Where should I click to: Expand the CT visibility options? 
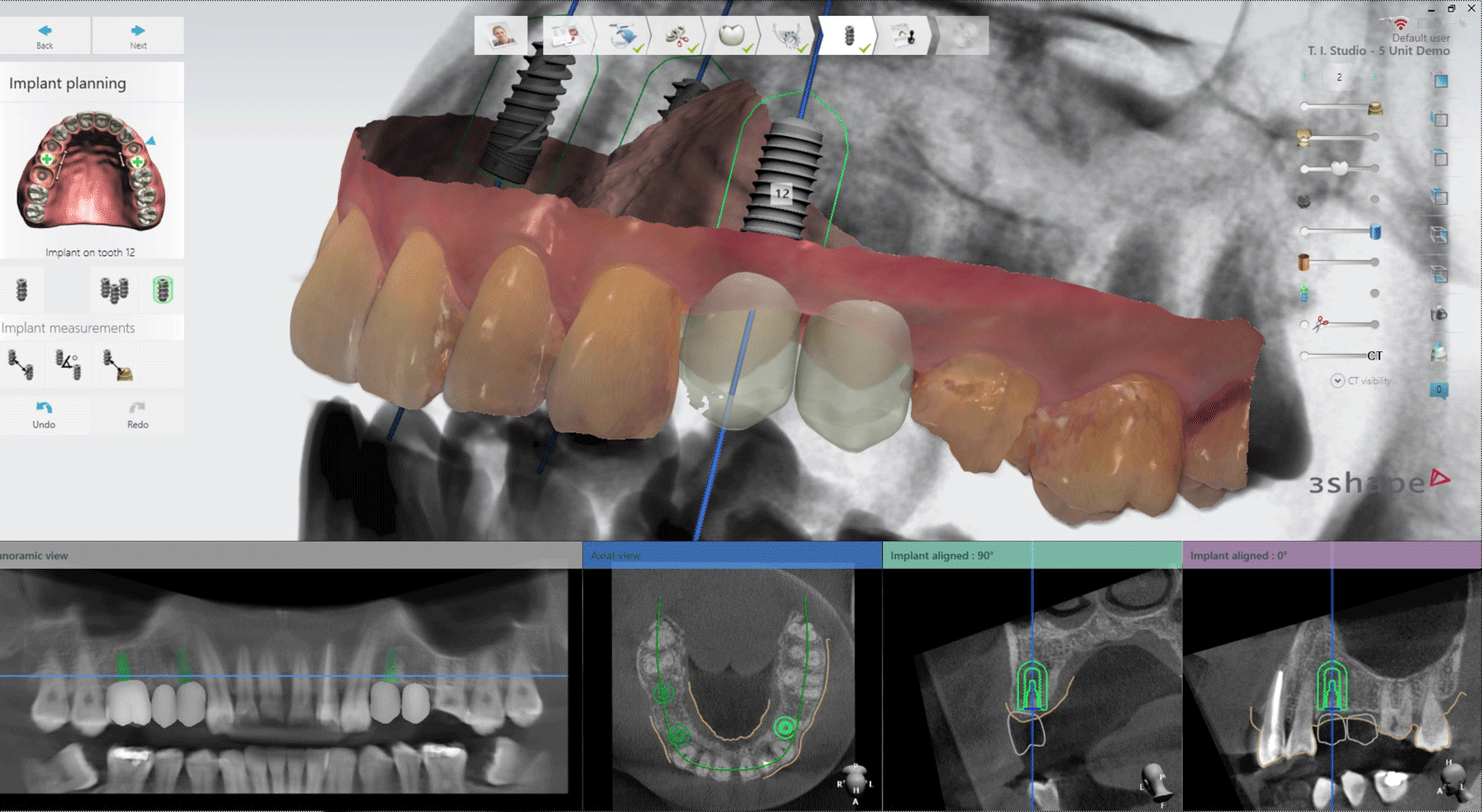pyautogui.click(x=1338, y=381)
